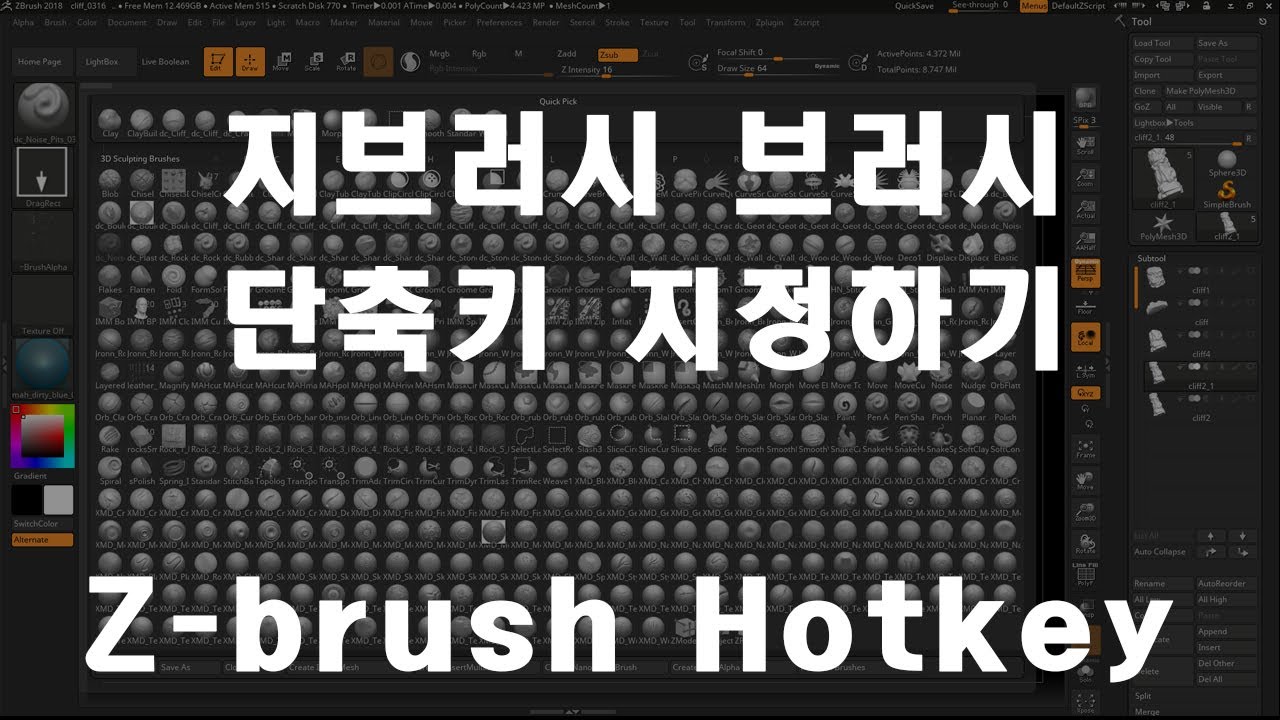Open the BrushAlpha slot

[43, 241]
